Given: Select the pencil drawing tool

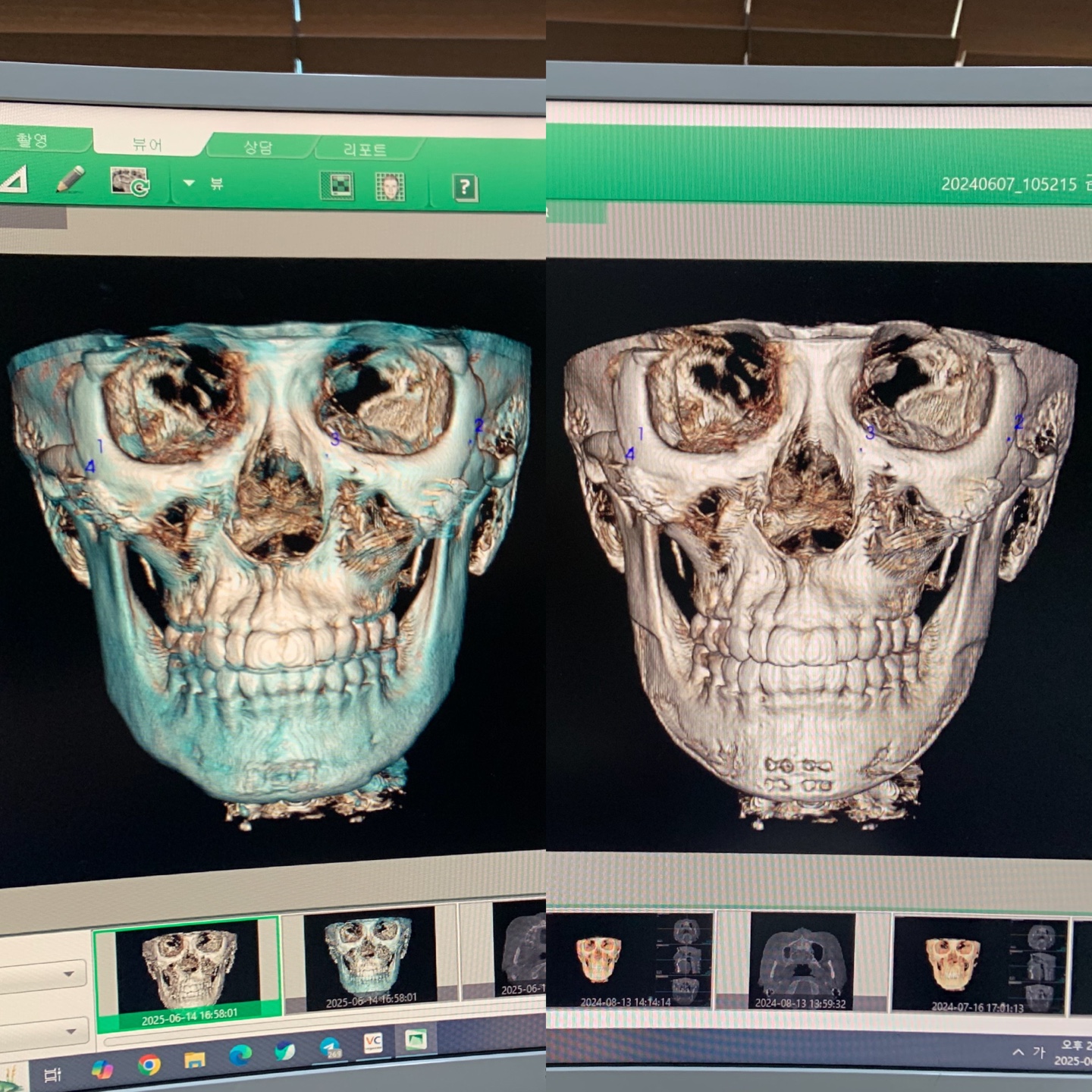Looking at the screenshot, I should [71, 179].
